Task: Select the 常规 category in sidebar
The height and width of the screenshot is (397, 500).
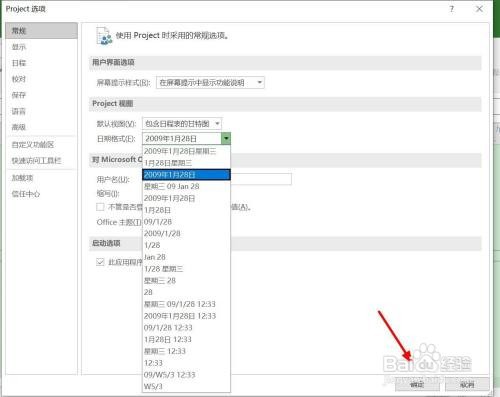Action: [41, 31]
